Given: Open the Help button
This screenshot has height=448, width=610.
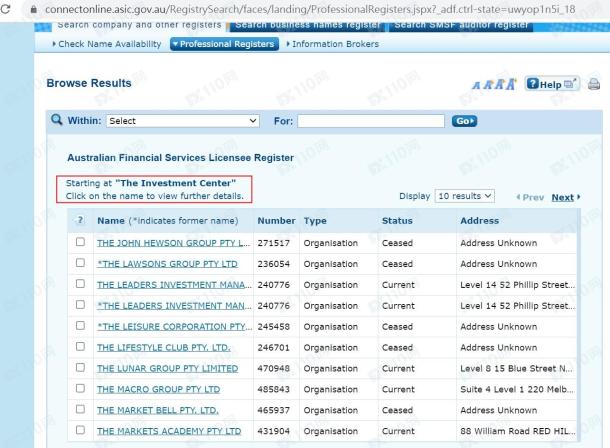Looking at the screenshot, I should [552, 84].
